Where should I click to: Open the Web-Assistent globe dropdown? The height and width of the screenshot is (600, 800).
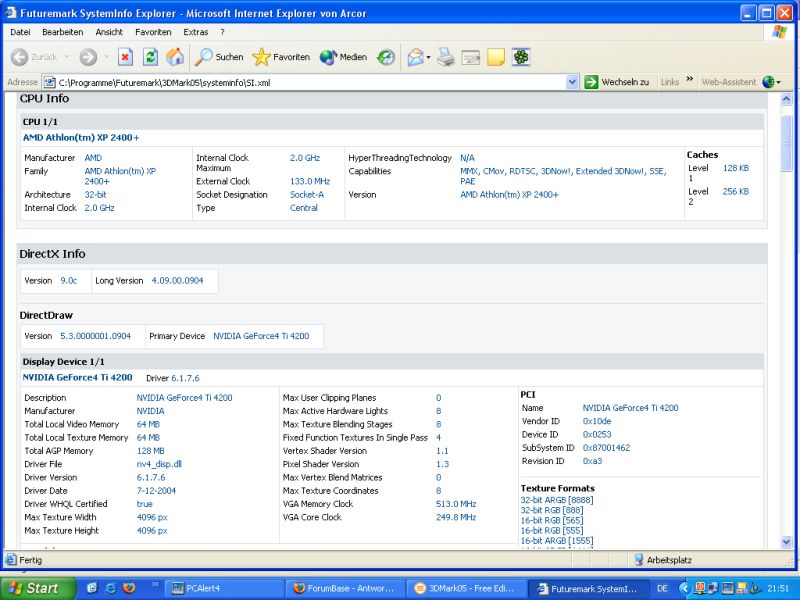tap(771, 82)
